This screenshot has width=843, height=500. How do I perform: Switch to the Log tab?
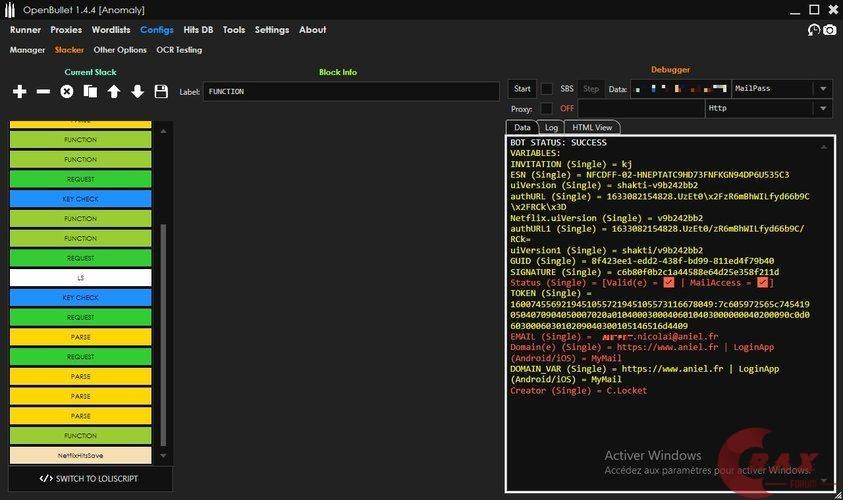pos(551,128)
